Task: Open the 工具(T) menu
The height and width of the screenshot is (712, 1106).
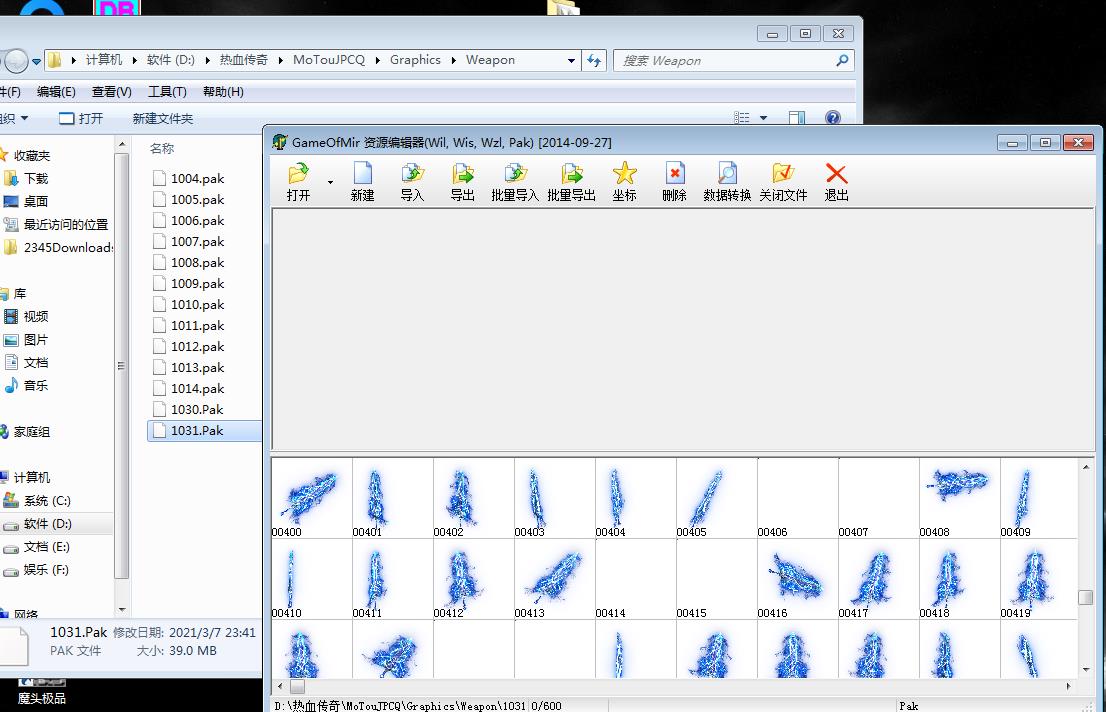Action: 167,92
